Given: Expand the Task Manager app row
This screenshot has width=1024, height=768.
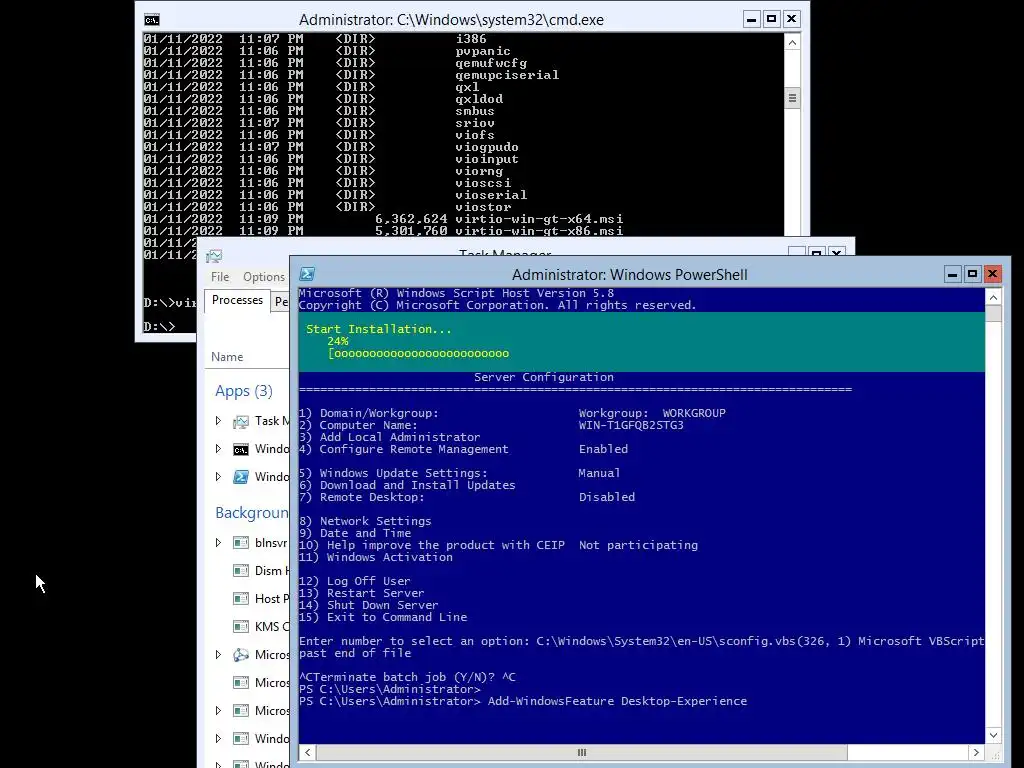Looking at the screenshot, I should (218, 421).
